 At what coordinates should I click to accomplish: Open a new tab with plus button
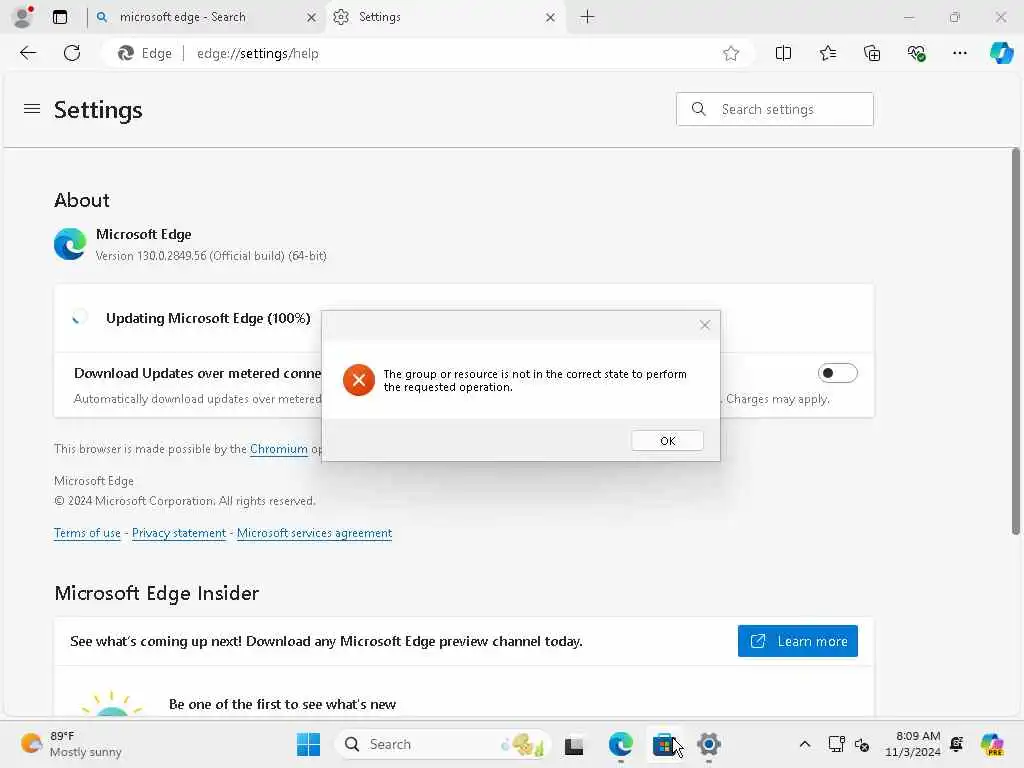point(588,17)
